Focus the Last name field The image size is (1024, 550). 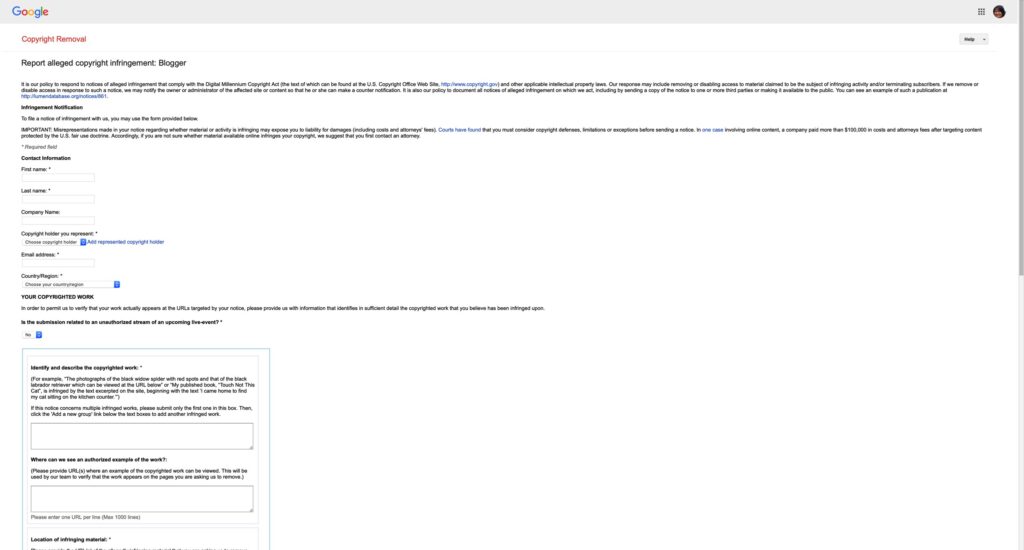coord(58,199)
